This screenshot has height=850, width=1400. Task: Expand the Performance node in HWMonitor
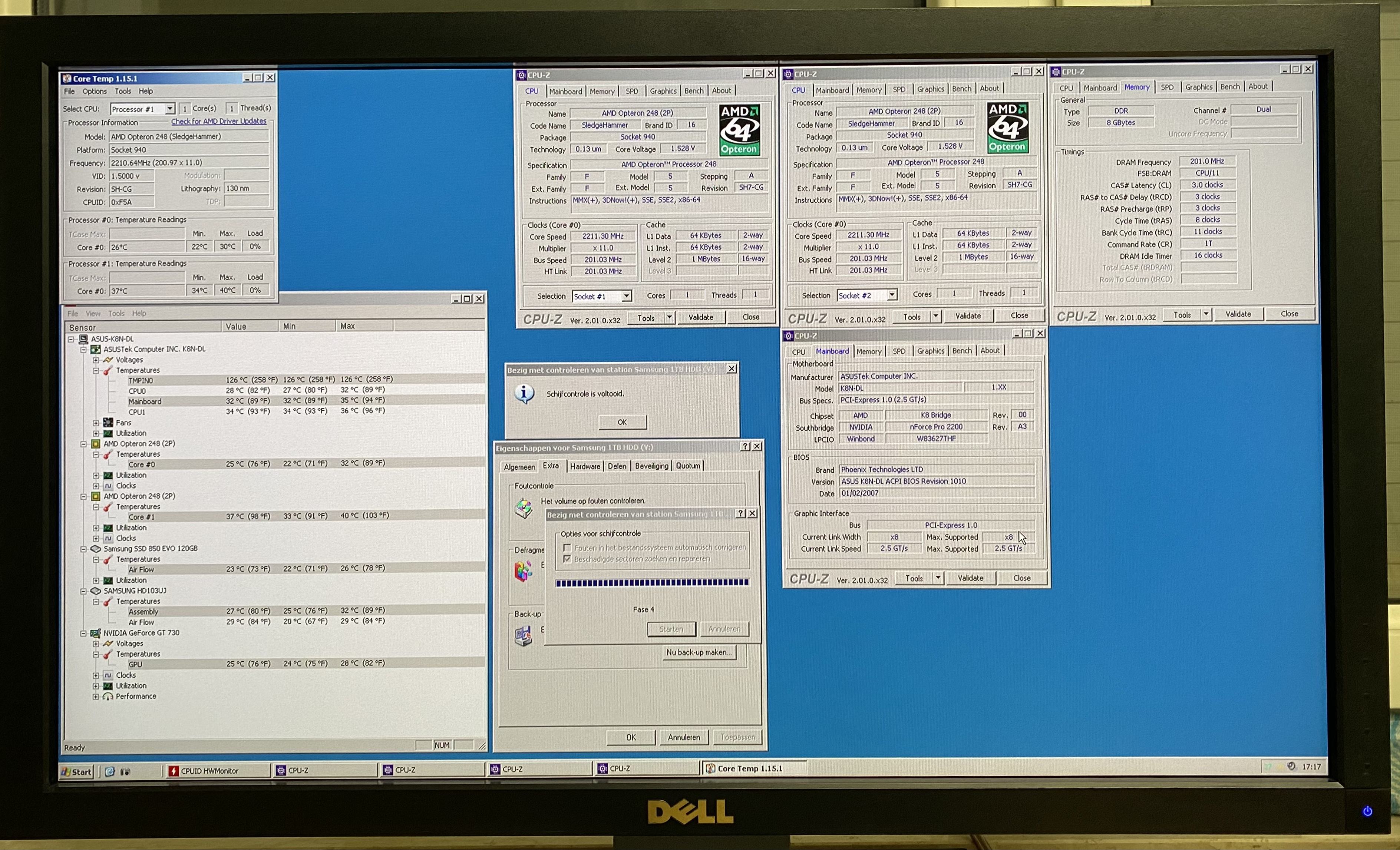[x=96, y=697]
